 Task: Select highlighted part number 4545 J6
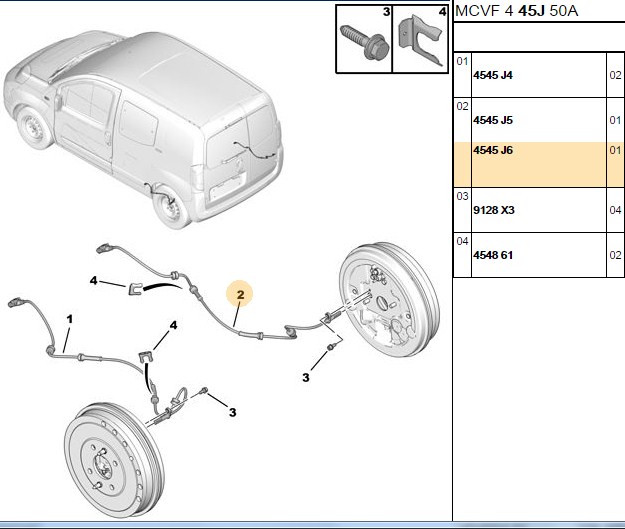pos(493,150)
